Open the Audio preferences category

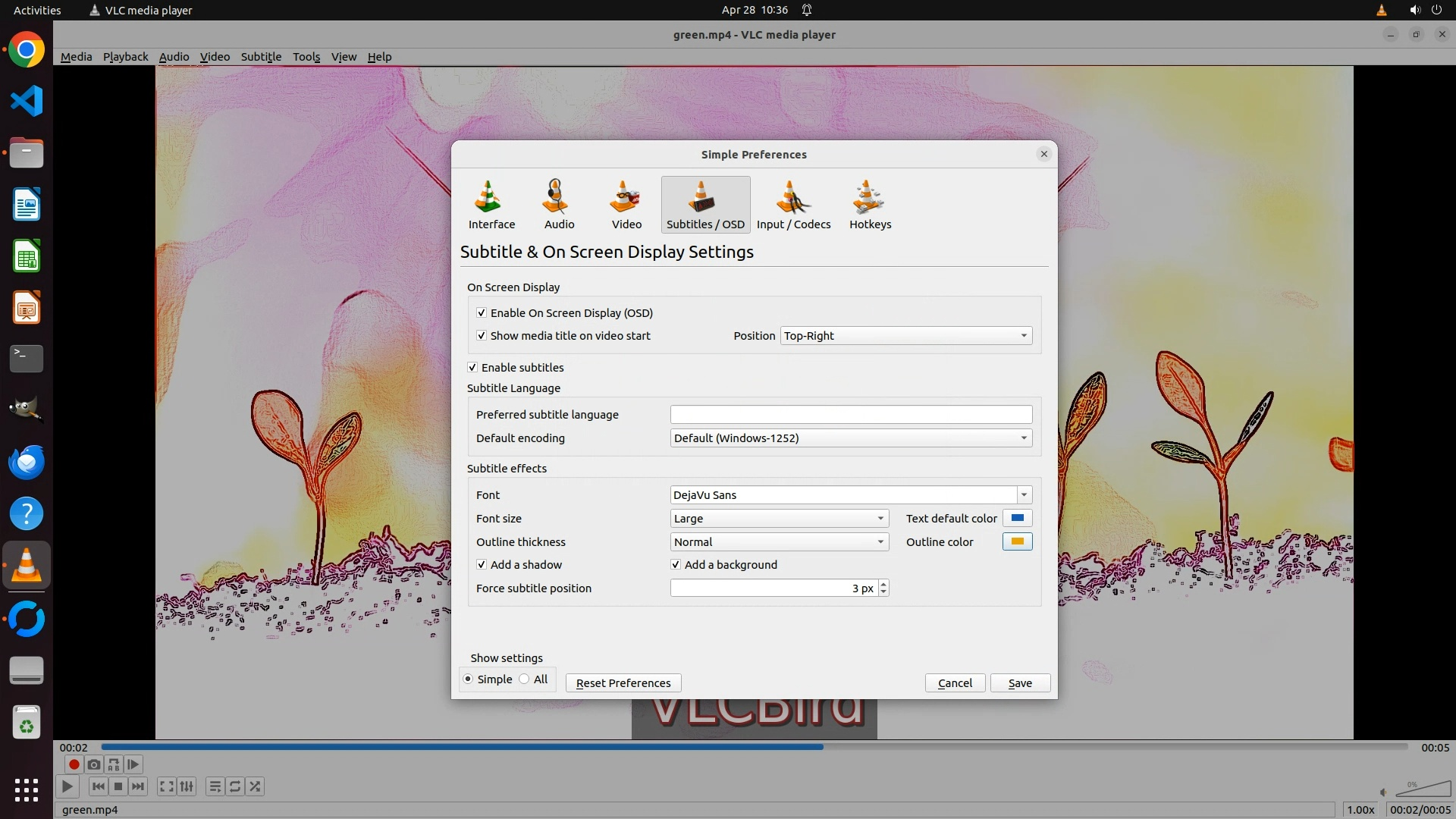pyautogui.click(x=559, y=204)
